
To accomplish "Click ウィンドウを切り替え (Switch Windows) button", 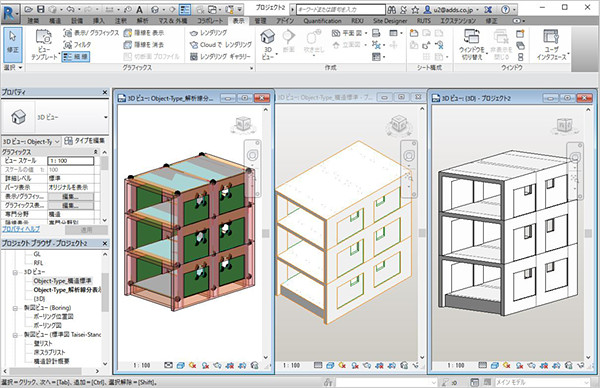I will (472, 45).
